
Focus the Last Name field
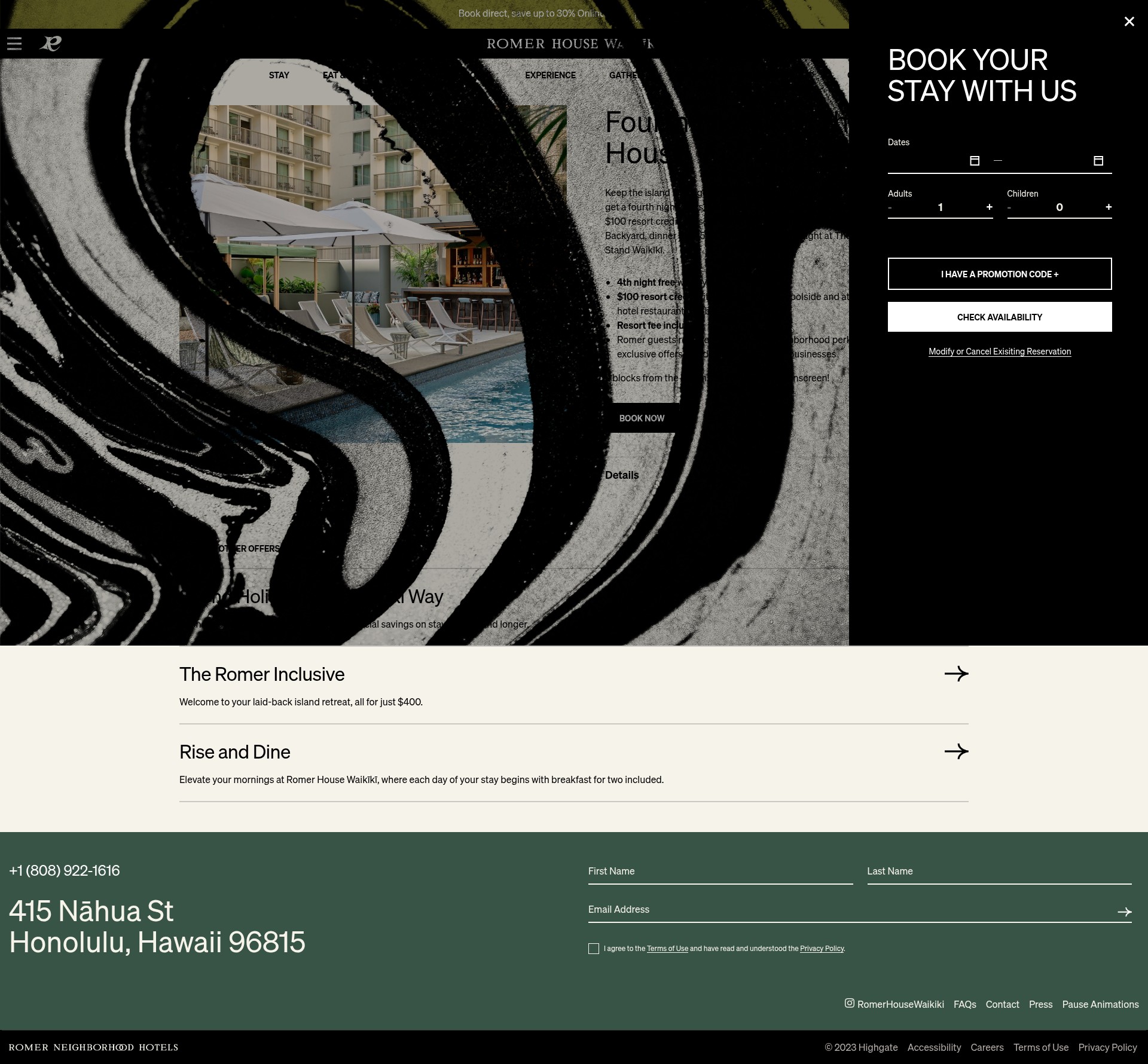(x=999, y=872)
